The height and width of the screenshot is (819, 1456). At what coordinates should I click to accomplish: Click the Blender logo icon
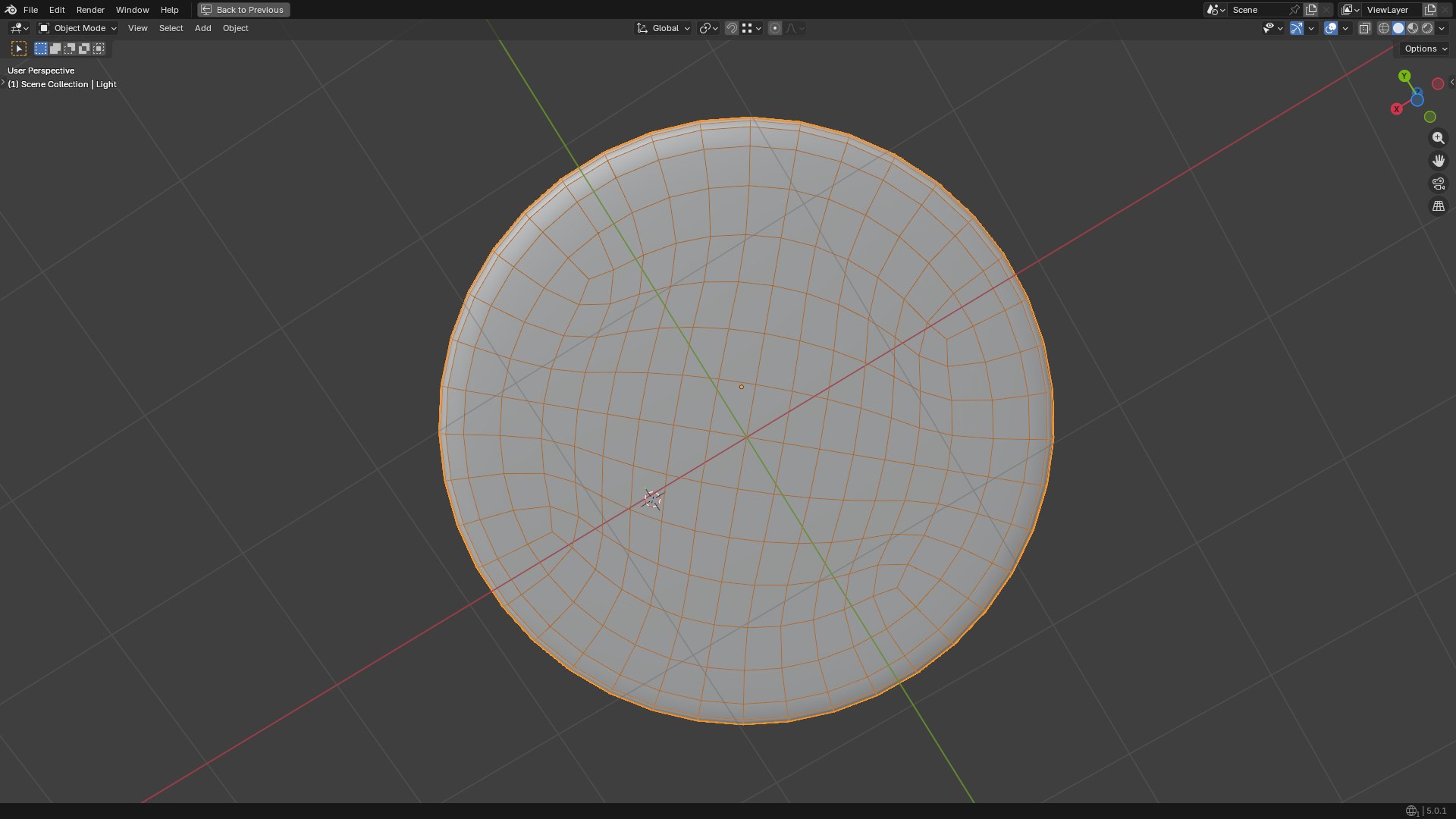click(11, 10)
